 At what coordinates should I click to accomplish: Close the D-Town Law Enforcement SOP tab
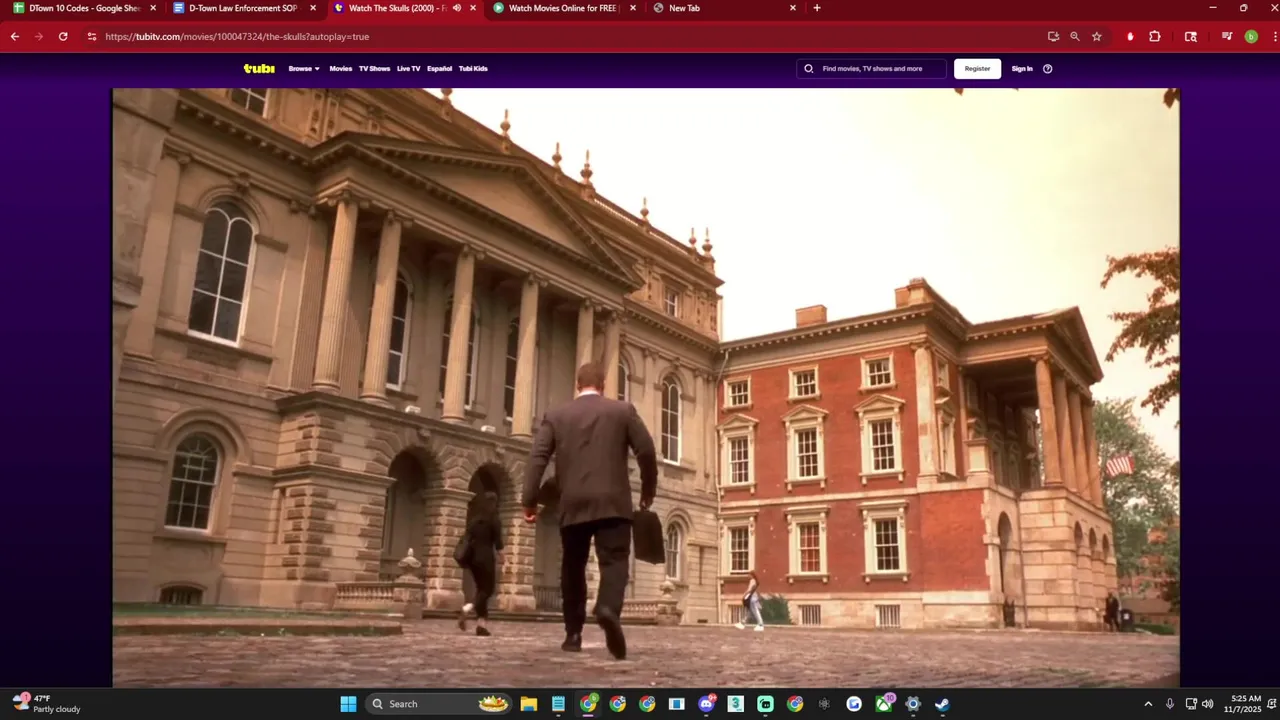pyautogui.click(x=313, y=8)
